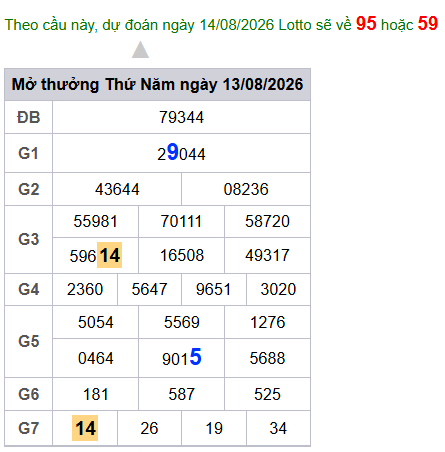Click highlighted G7 number 14
The image size is (445, 452).
[85, 428]
